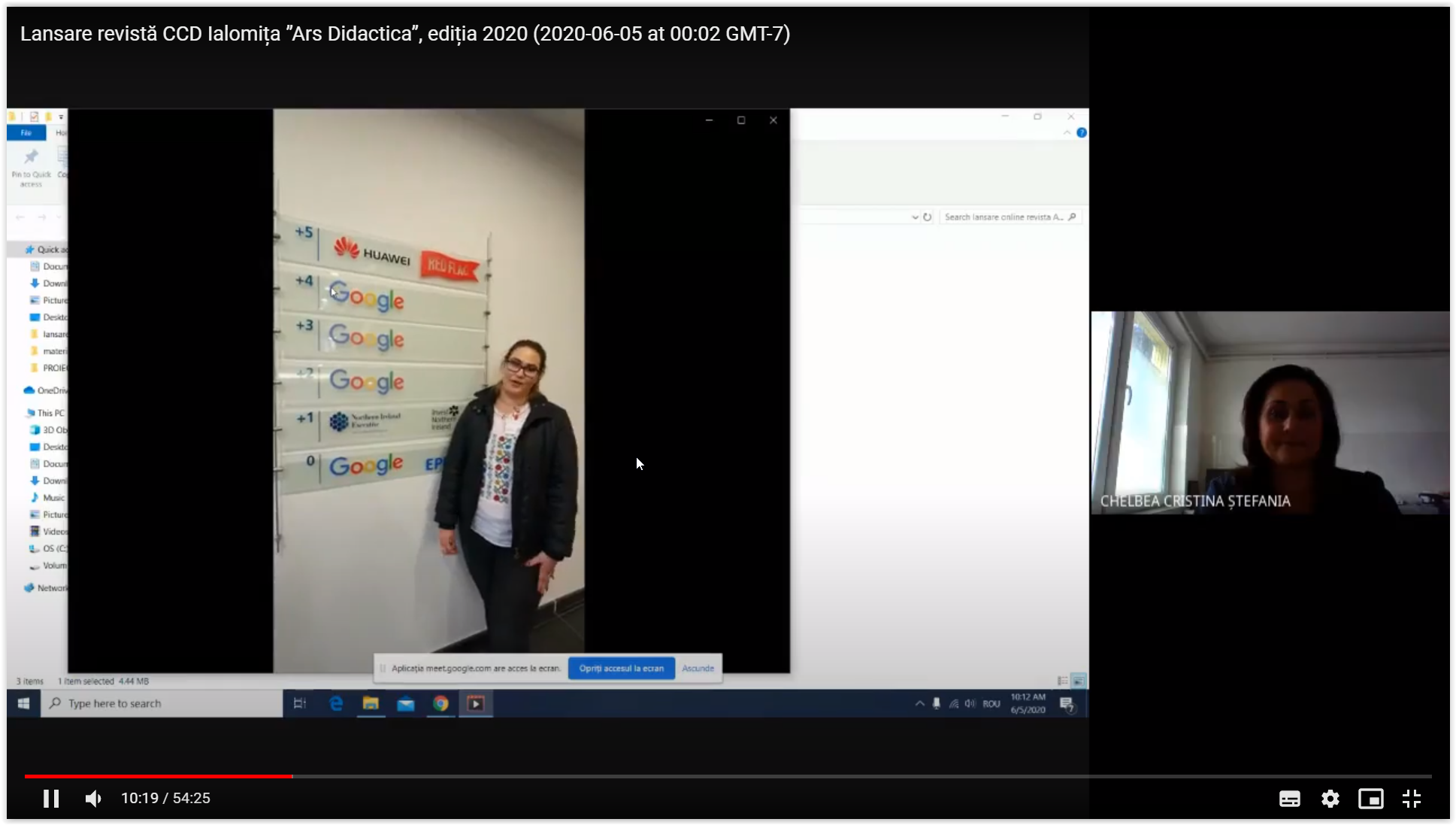Image resolution: width=1456 pixels, height=825 pixels.
Task: Open Mail app from taskbar
Action: coord(406,703)
